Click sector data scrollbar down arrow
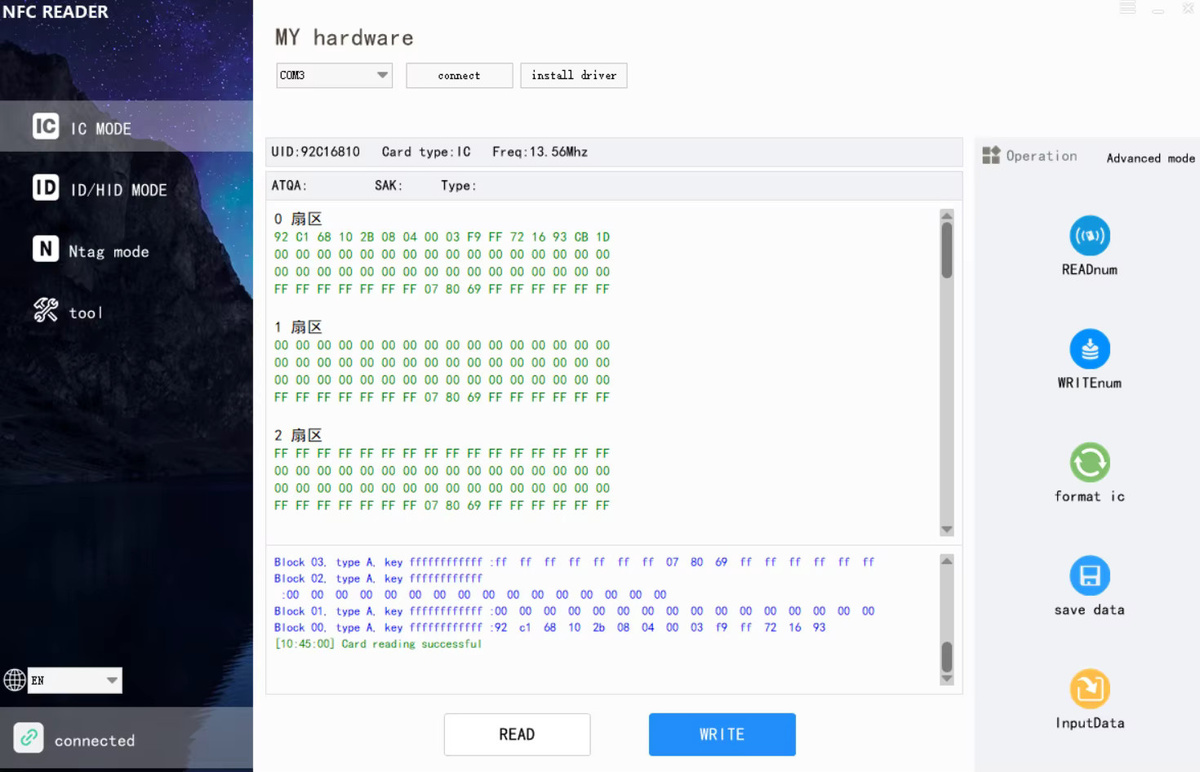 [x=947, y=530]
